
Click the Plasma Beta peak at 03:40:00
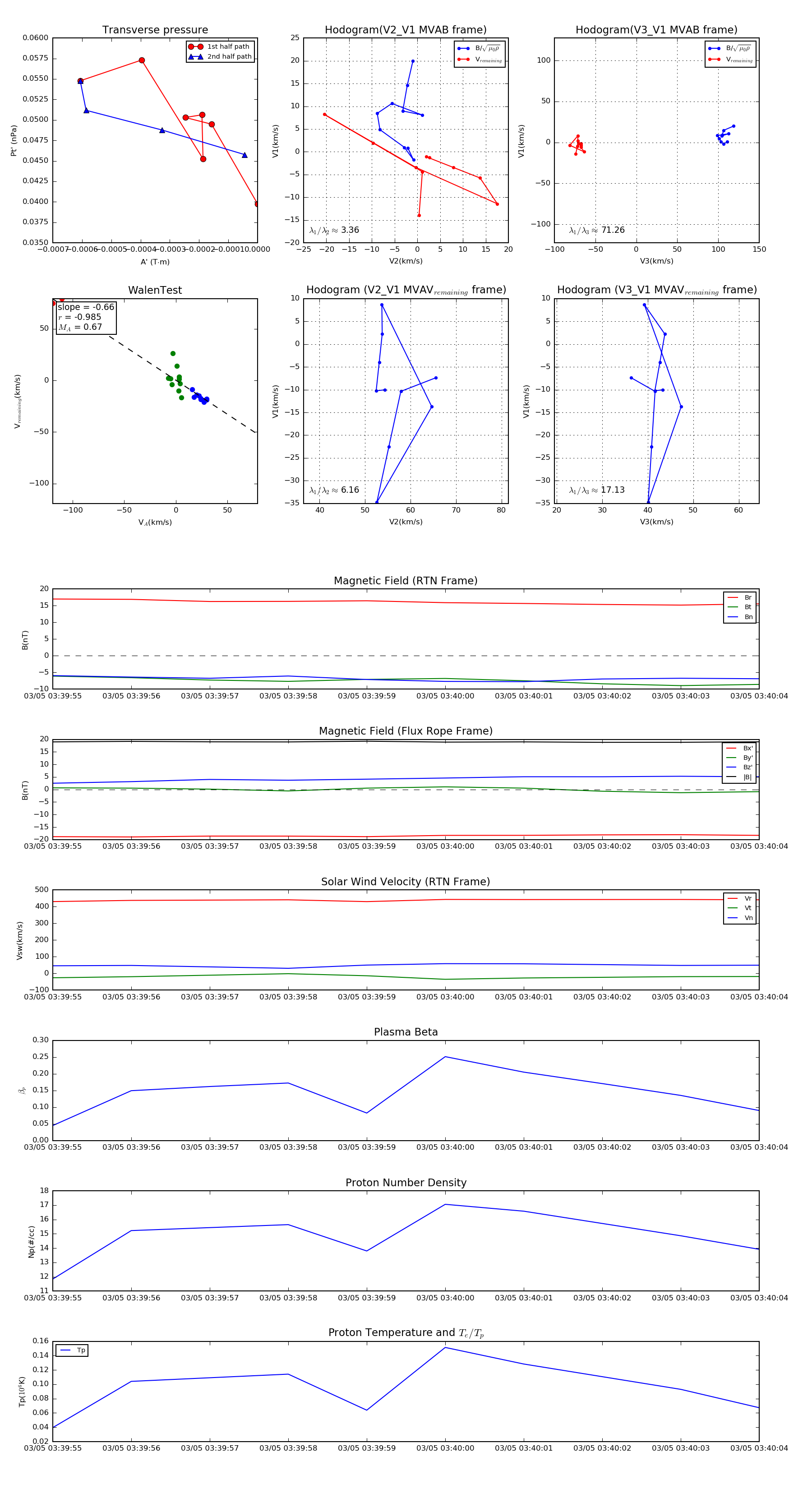(445, 1057)
